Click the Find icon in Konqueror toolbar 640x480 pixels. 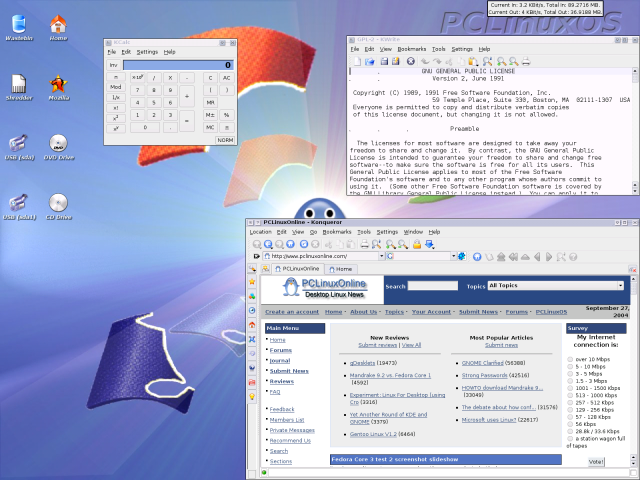[x=376, y=244]
